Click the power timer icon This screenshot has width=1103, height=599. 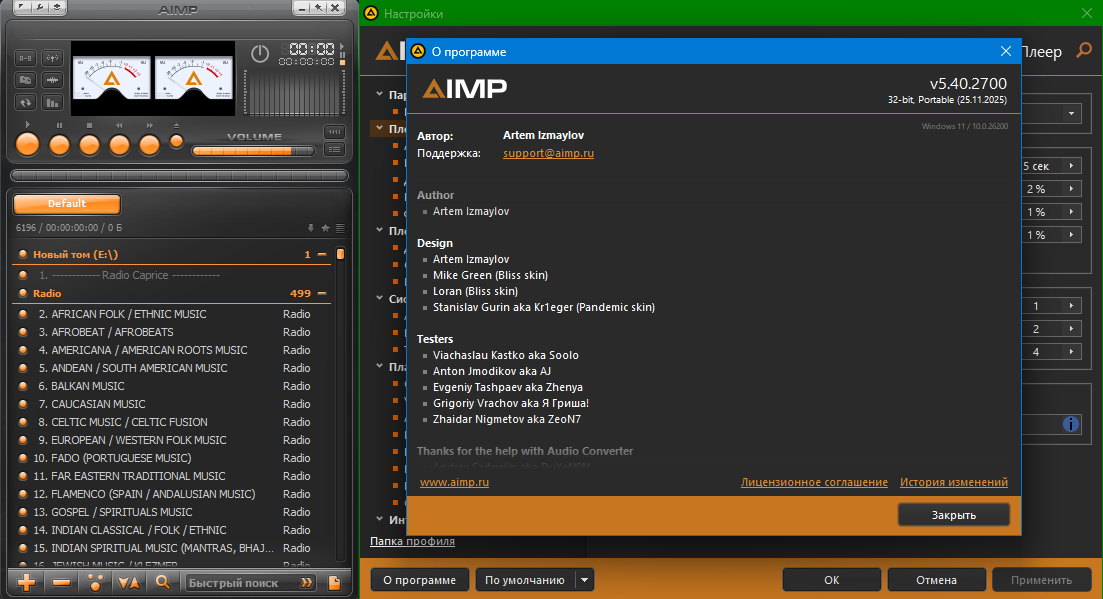pyautogui.click(x=260, y=54)
